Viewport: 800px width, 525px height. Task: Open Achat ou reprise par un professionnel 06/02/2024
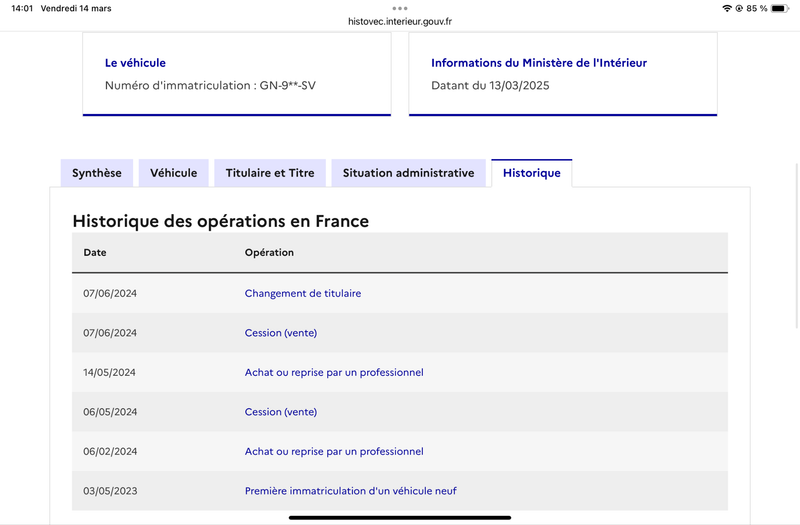point(334,452)
